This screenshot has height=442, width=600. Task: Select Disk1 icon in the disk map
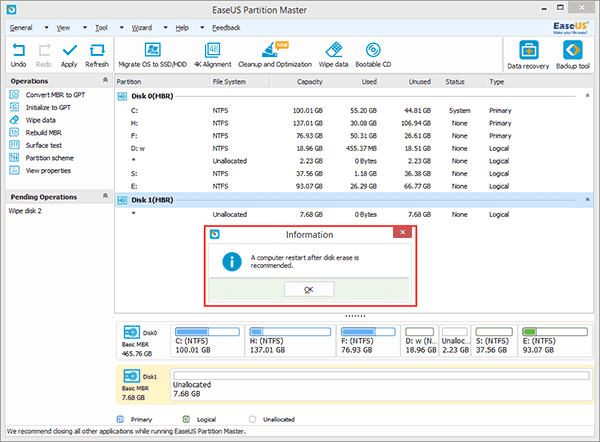coord(132,376)
